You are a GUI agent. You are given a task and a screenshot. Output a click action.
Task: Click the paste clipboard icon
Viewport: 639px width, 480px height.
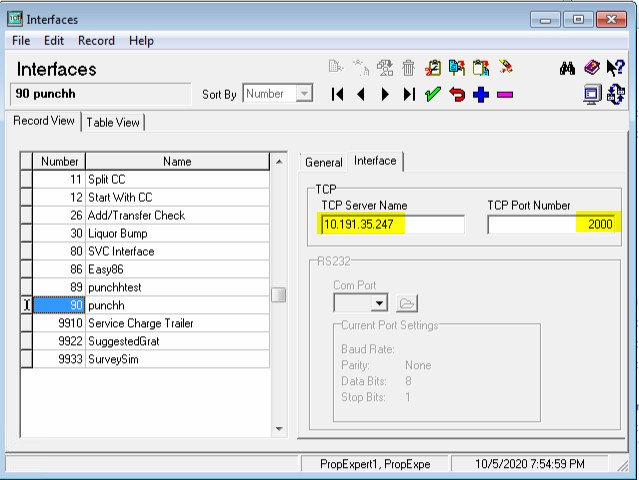[481, 68]
